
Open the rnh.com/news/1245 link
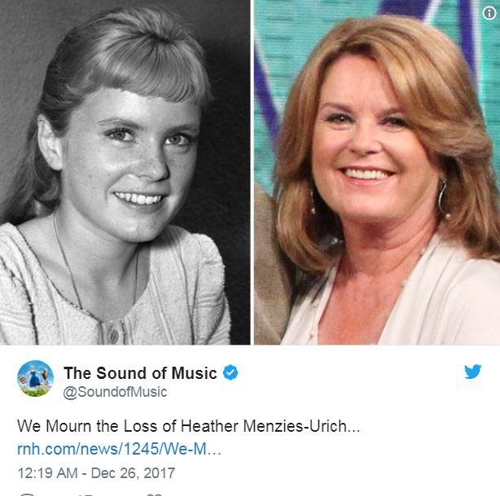[x=119, y=449]
